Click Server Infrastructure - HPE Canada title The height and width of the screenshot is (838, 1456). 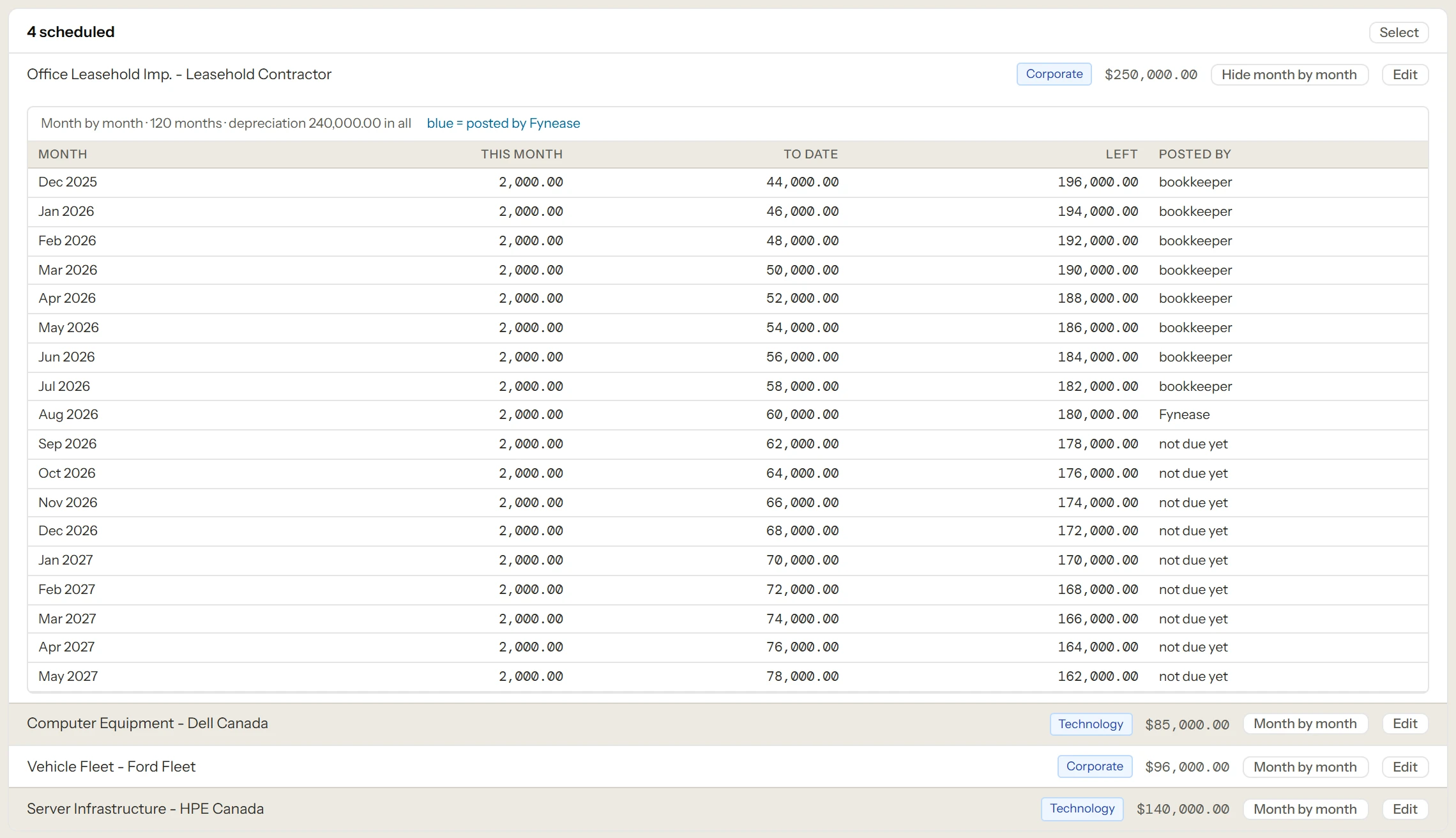[x=145, y=809]
